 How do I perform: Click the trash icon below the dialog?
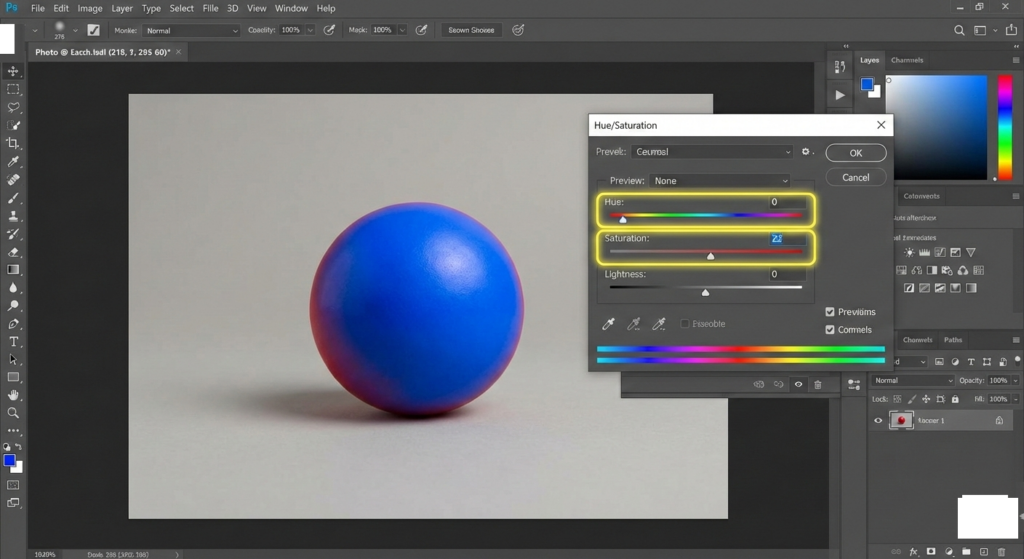pos(818,384)
